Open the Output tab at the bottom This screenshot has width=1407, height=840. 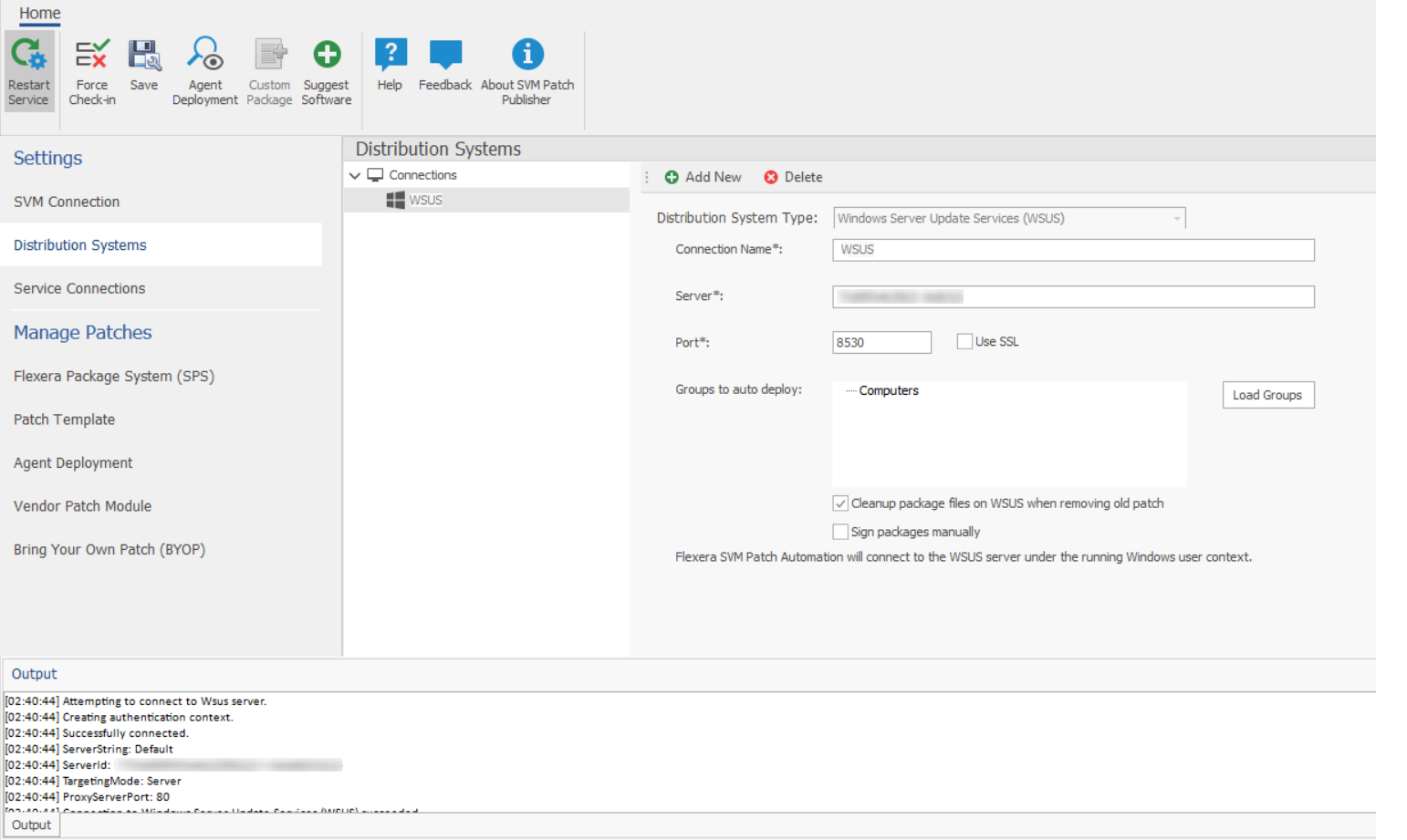32,824
